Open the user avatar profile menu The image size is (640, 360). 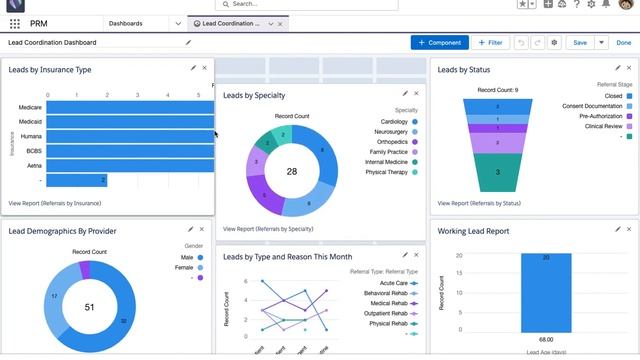click(x=626, y=4)
